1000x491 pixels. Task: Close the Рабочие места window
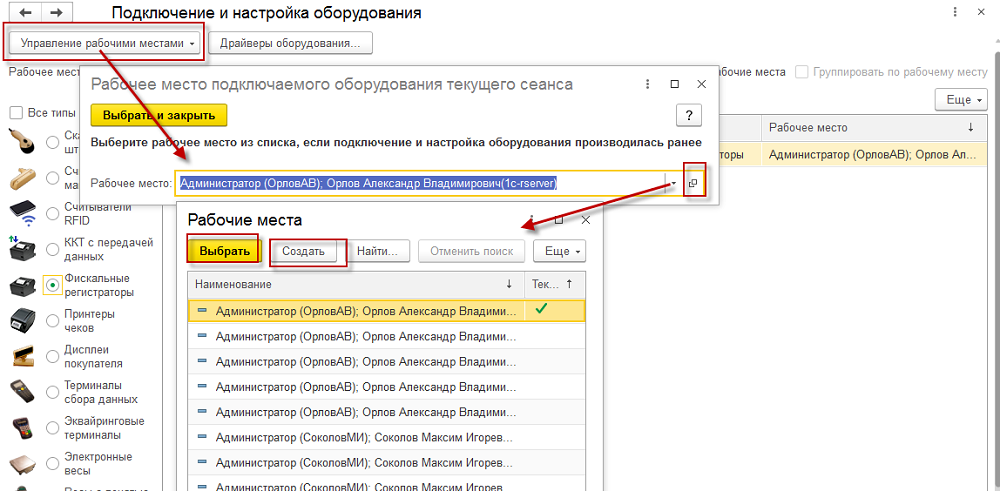[586, 220]
